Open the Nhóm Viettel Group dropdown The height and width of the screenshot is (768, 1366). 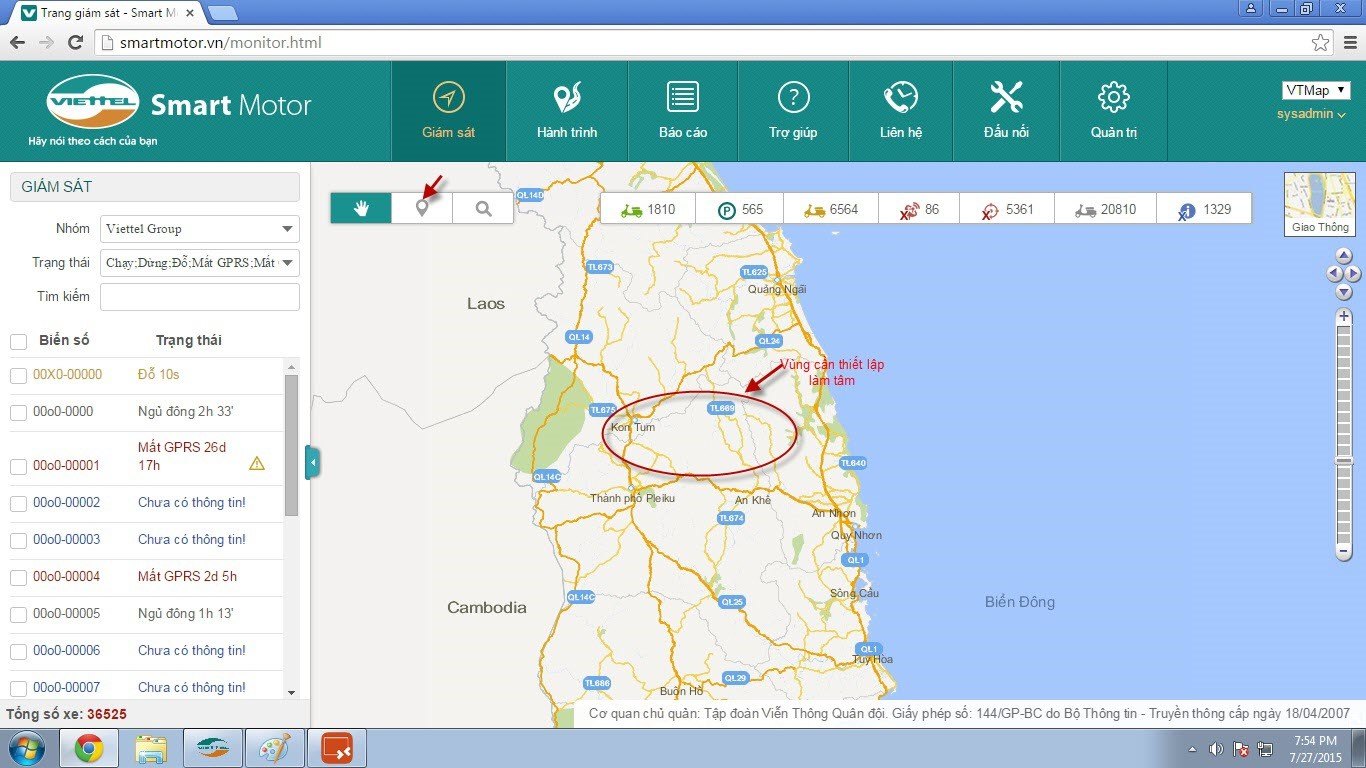[200, 229]
